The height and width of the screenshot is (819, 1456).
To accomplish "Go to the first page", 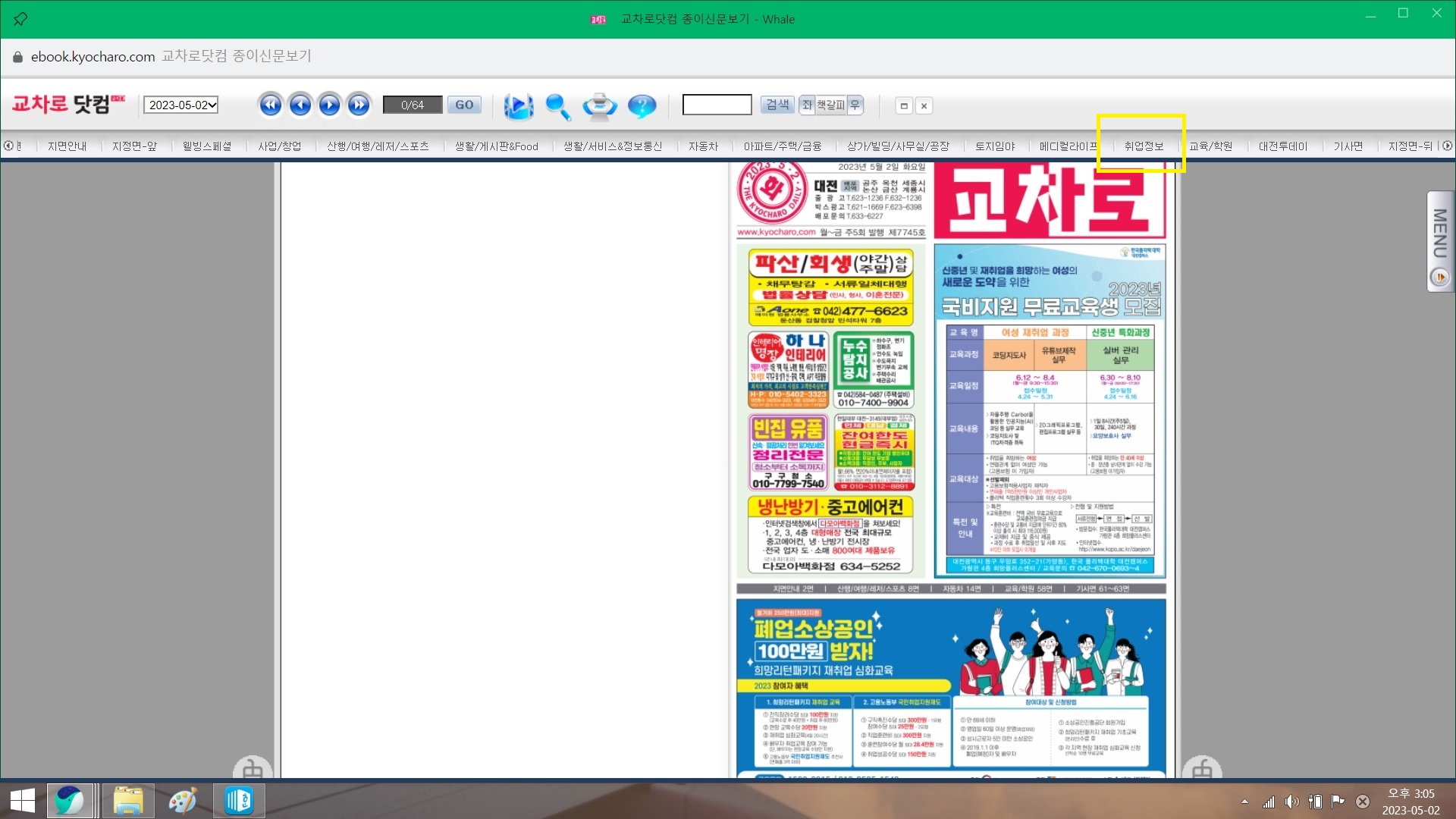I will [270, 105].
